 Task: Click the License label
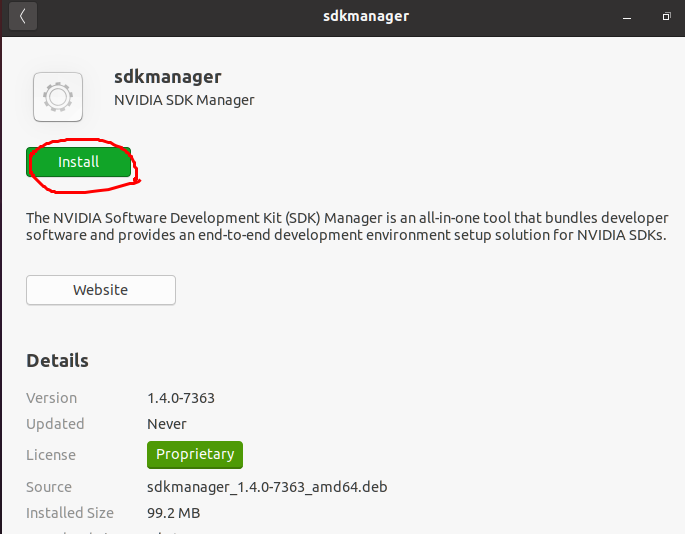tap(51, 455)
